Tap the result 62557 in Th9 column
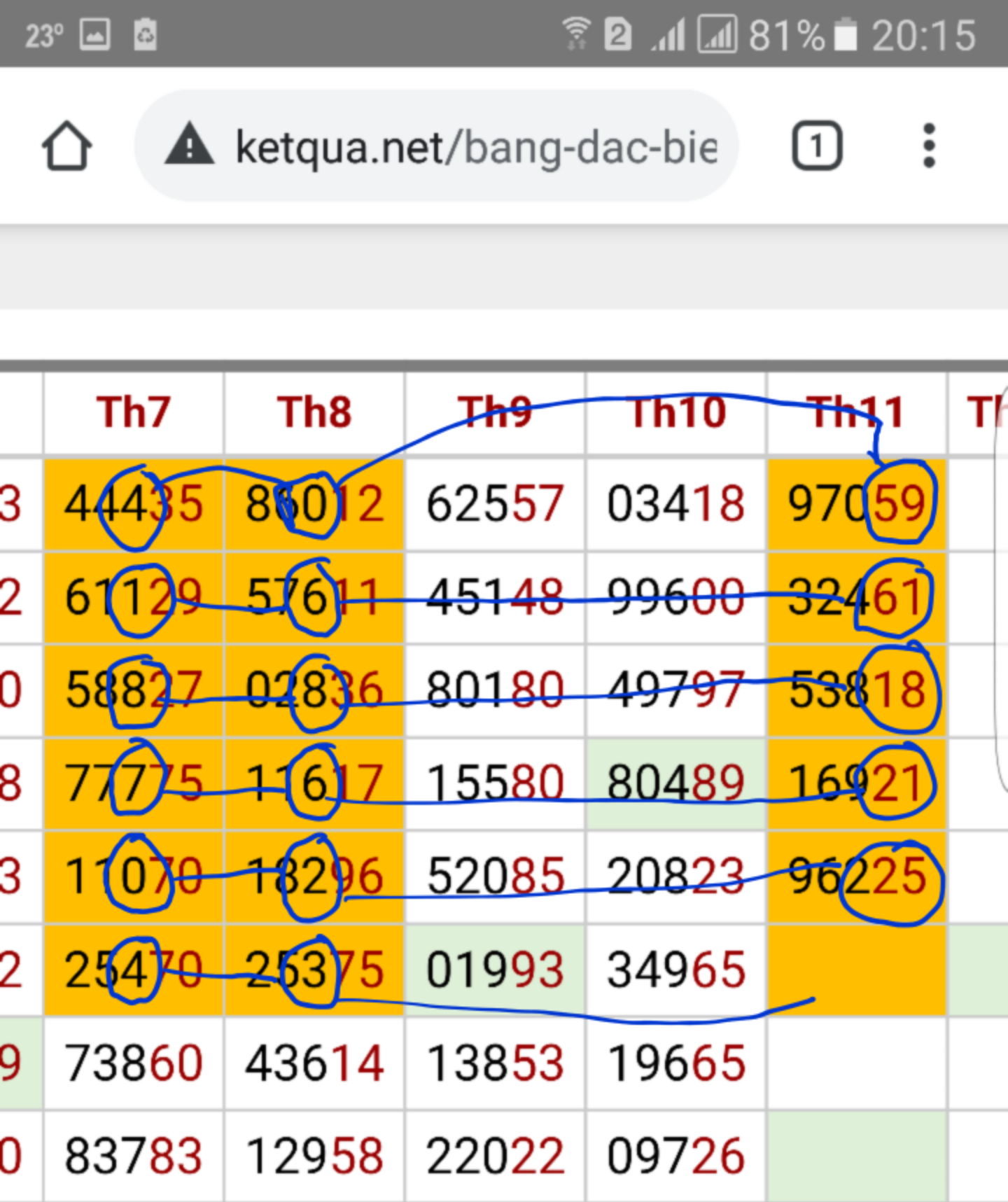The width and height of the screenshot is (1008, 1202). tap(494, 504)
